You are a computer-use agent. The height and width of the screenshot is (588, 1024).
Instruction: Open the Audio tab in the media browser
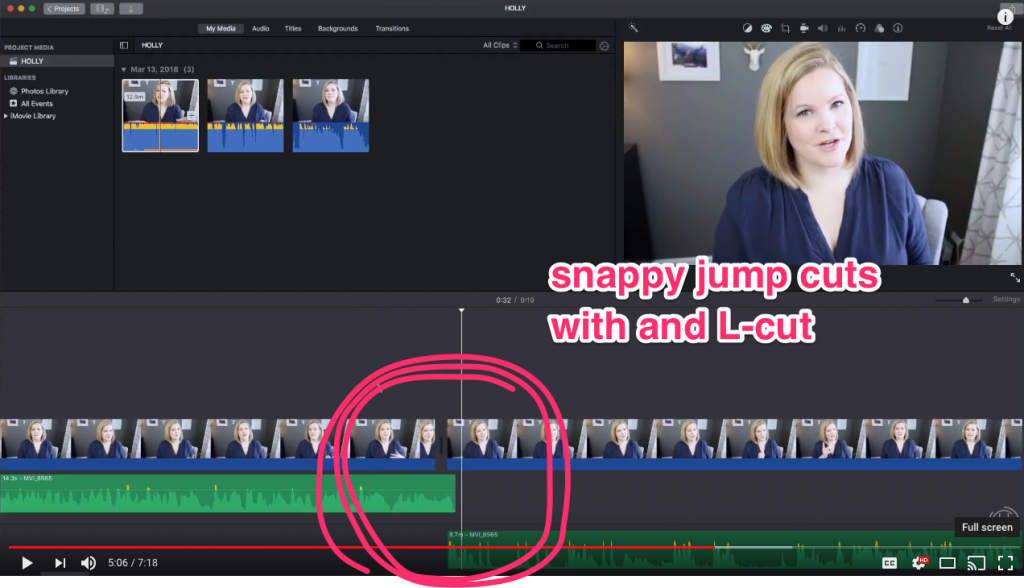260,28
